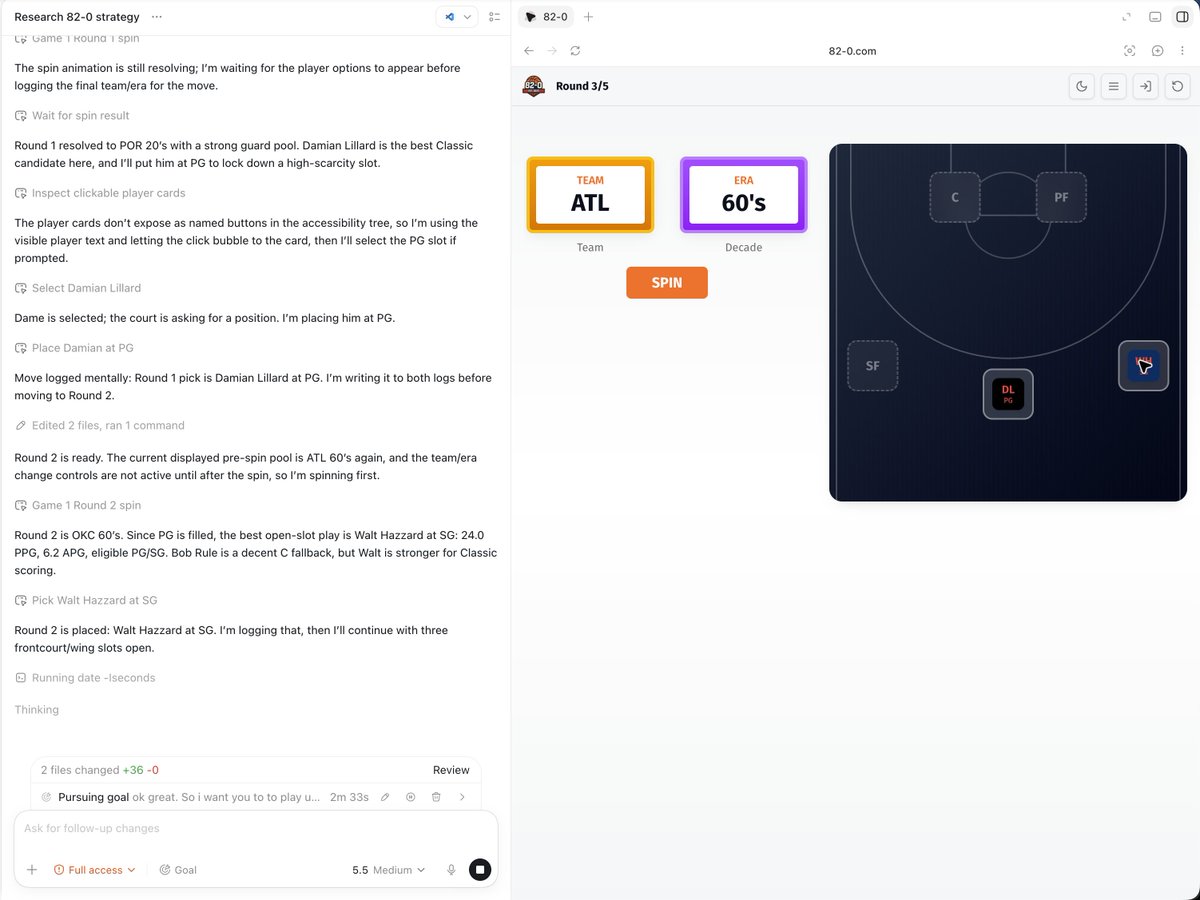The width and height of the screenshot is (1200, 900).
Task: Reload the 82-0.com page
Action: tap(575, 51)
